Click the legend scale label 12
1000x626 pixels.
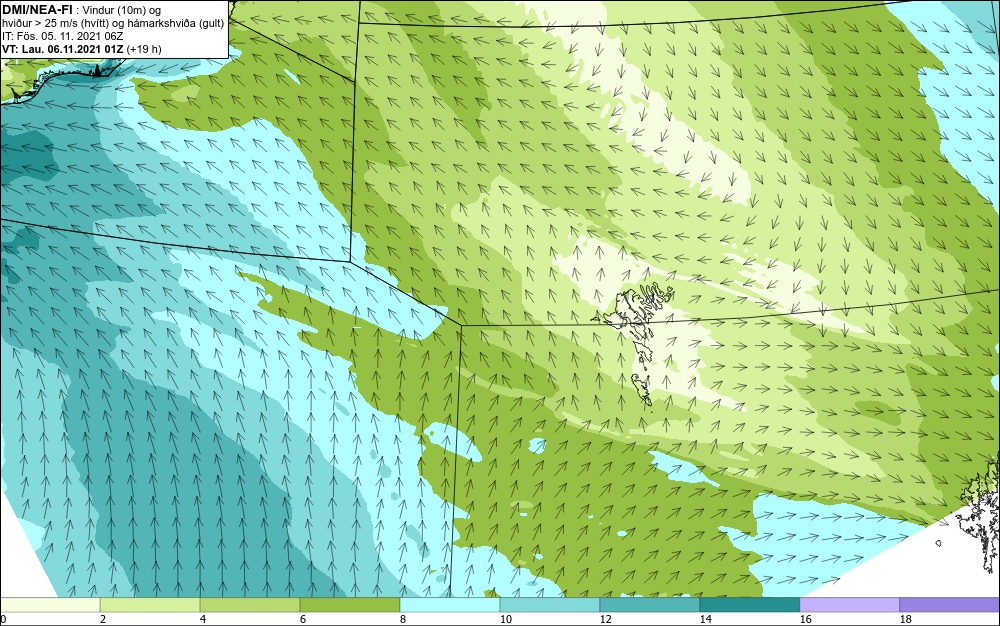coord(605,619)
